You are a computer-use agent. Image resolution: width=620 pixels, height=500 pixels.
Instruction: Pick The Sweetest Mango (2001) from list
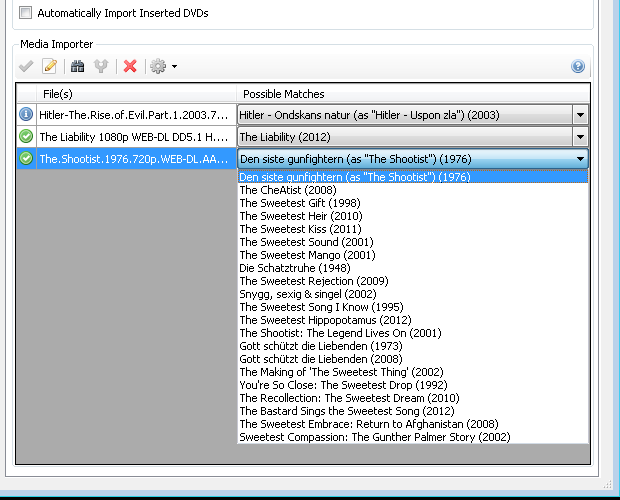tap(413, 255)
